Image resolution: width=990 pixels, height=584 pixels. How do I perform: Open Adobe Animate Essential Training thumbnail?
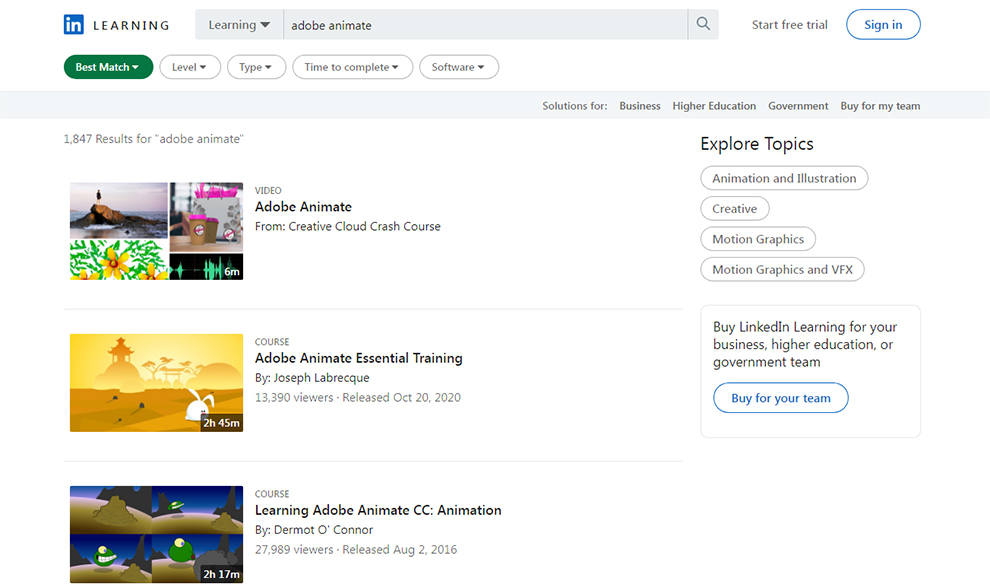point(157,383)
